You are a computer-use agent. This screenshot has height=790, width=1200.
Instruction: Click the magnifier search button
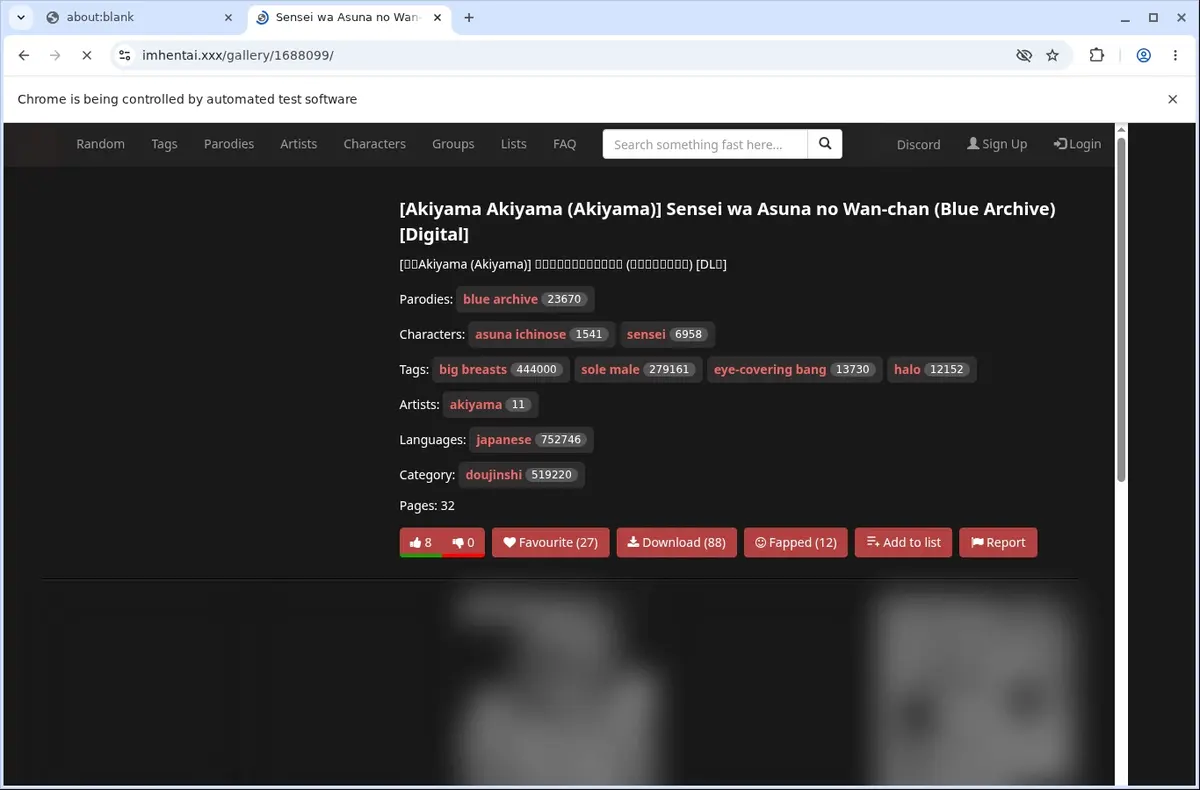[825, 144]
